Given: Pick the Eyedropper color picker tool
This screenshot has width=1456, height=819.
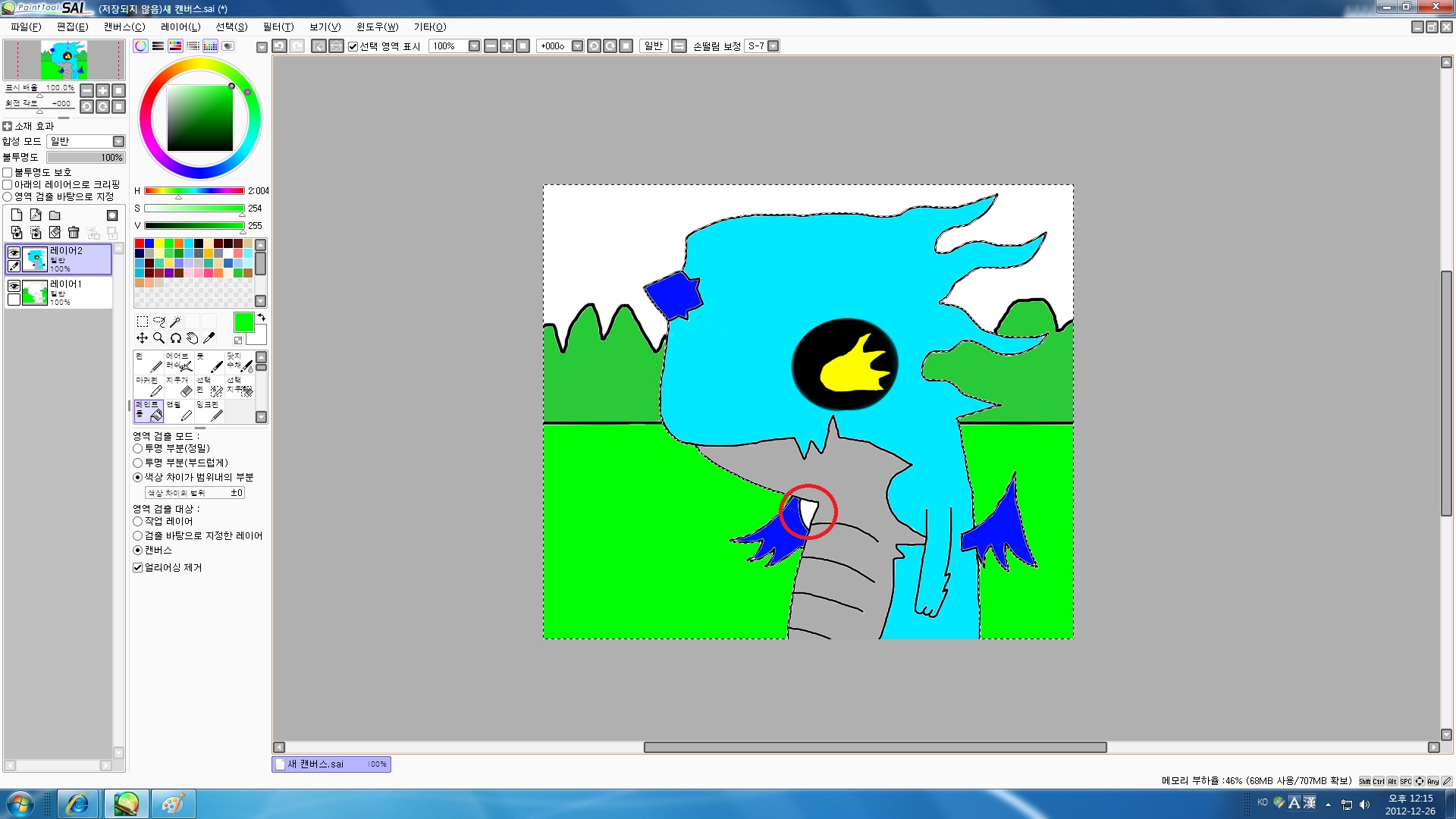Looking at the screenshot, I should [x=209, y=338].
